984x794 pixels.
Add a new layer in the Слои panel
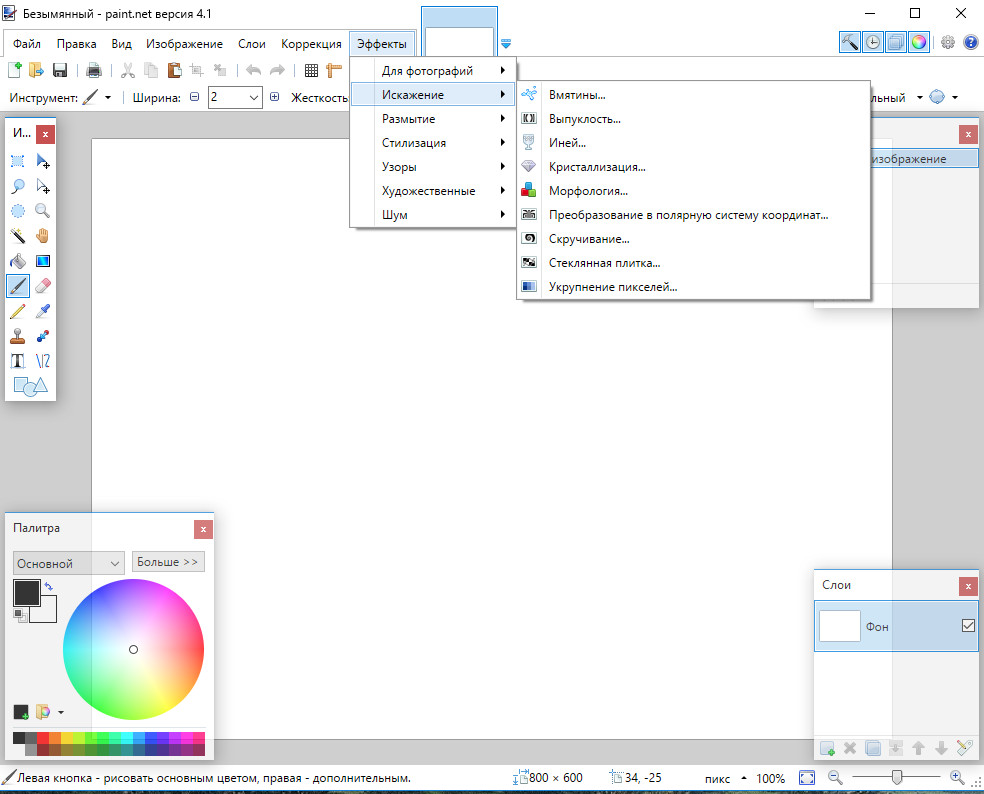826,747
